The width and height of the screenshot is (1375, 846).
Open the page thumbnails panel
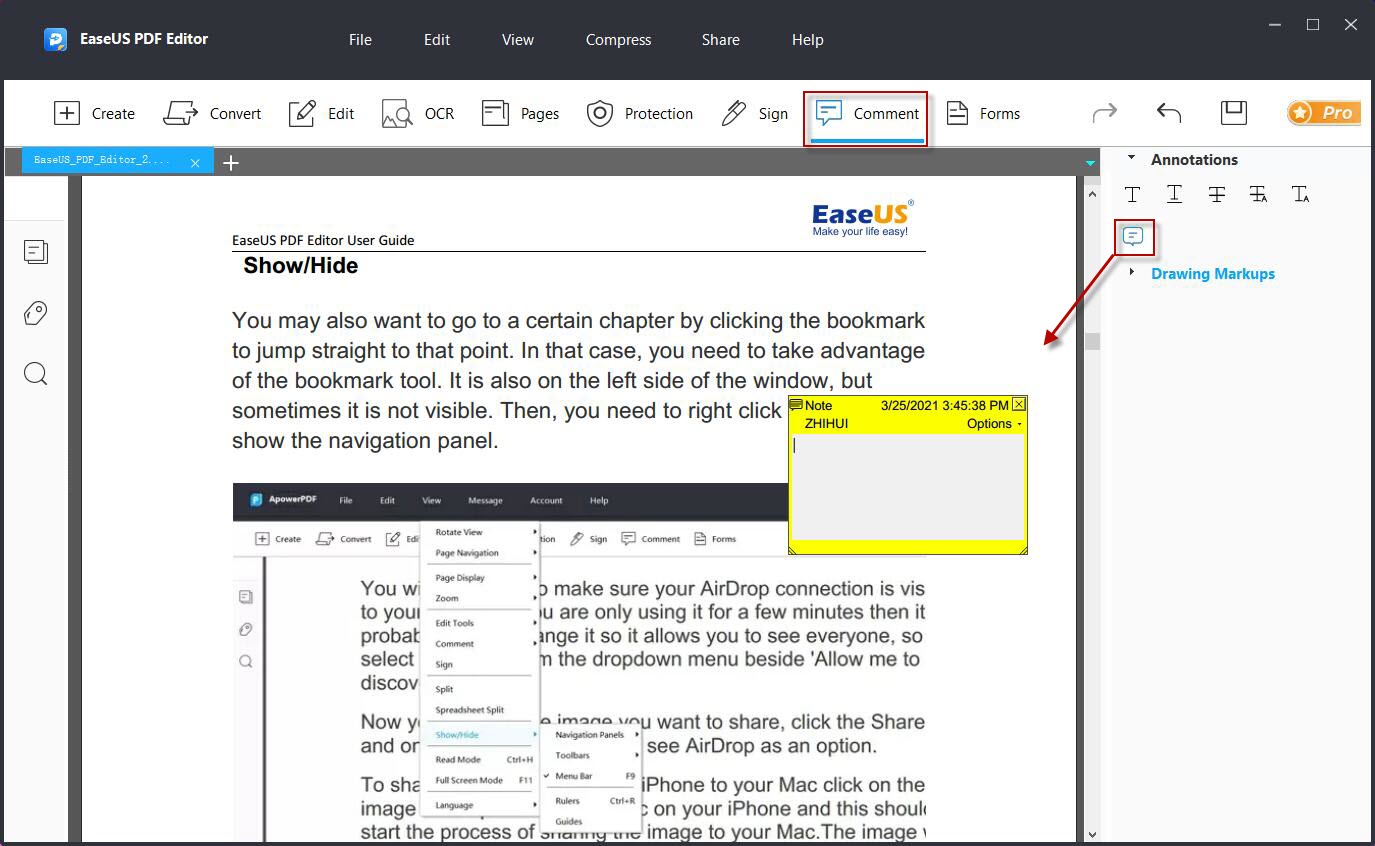pos(36,252)
